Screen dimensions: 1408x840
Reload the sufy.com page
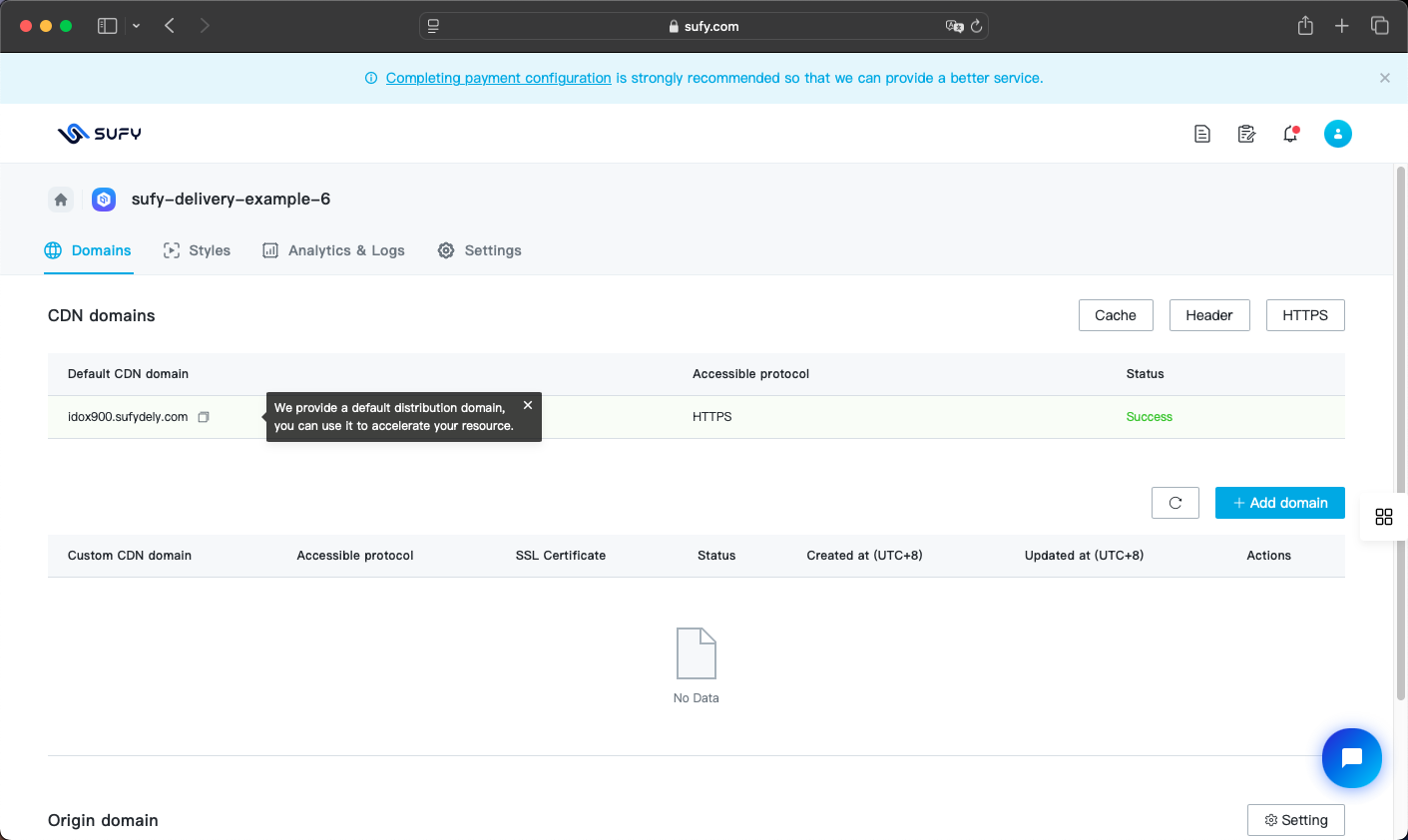click(977, 27)
